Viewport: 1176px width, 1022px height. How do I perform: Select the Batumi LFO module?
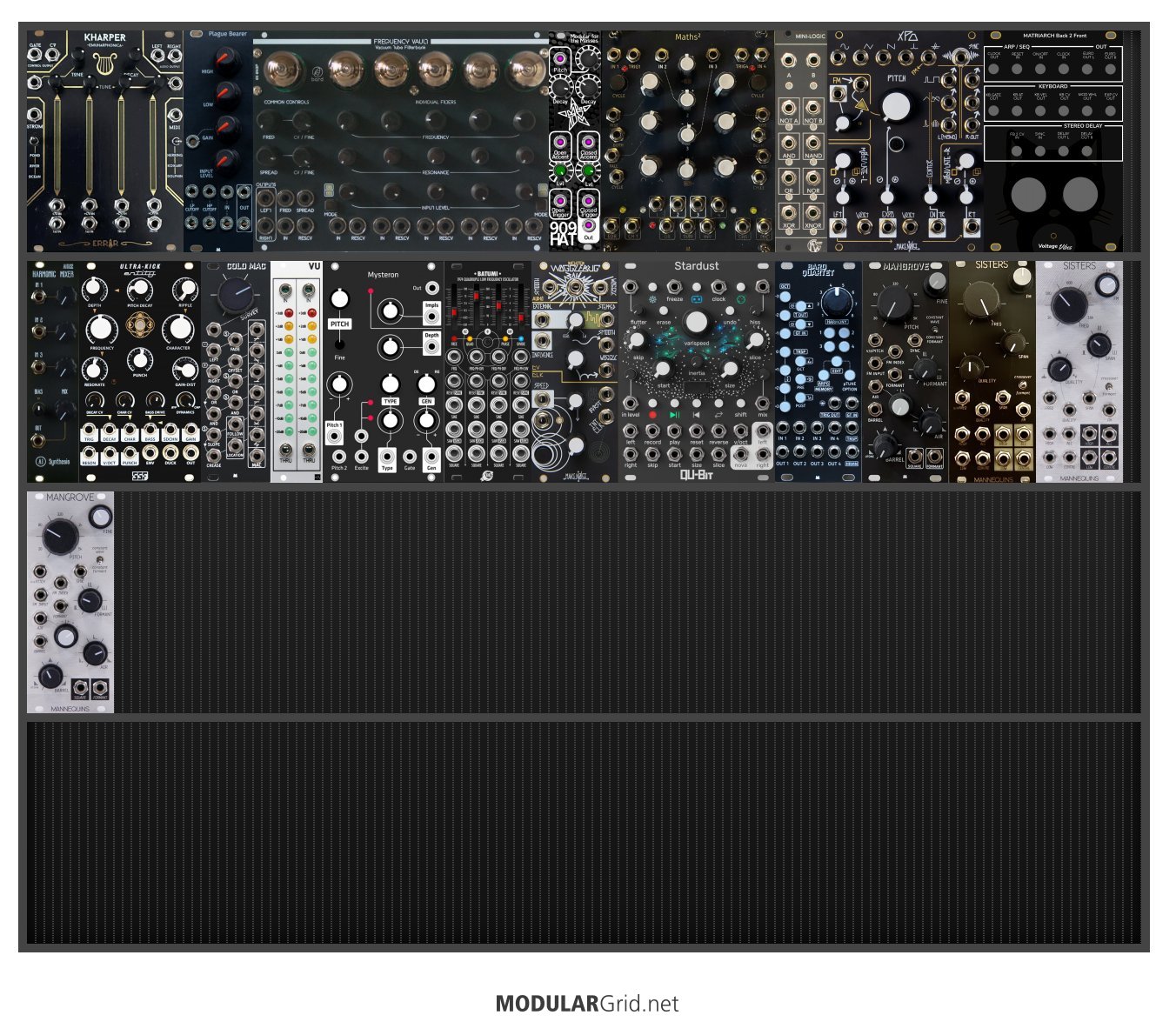pos(488,371)
